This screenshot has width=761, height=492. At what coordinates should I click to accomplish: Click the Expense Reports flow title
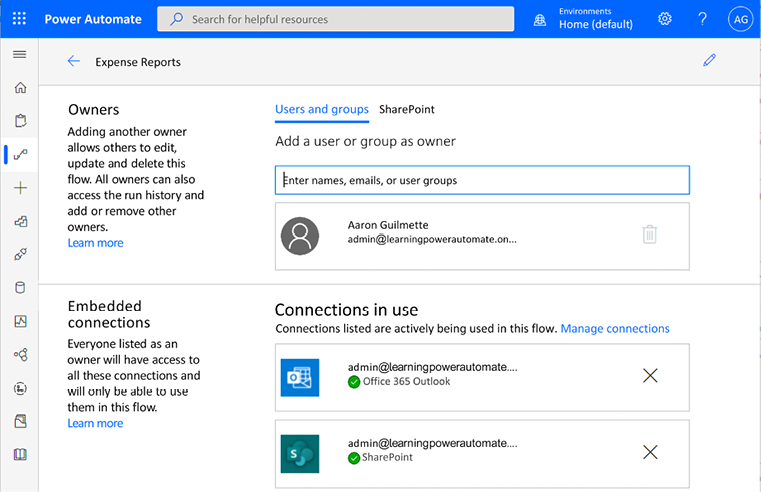click(138, 62)
